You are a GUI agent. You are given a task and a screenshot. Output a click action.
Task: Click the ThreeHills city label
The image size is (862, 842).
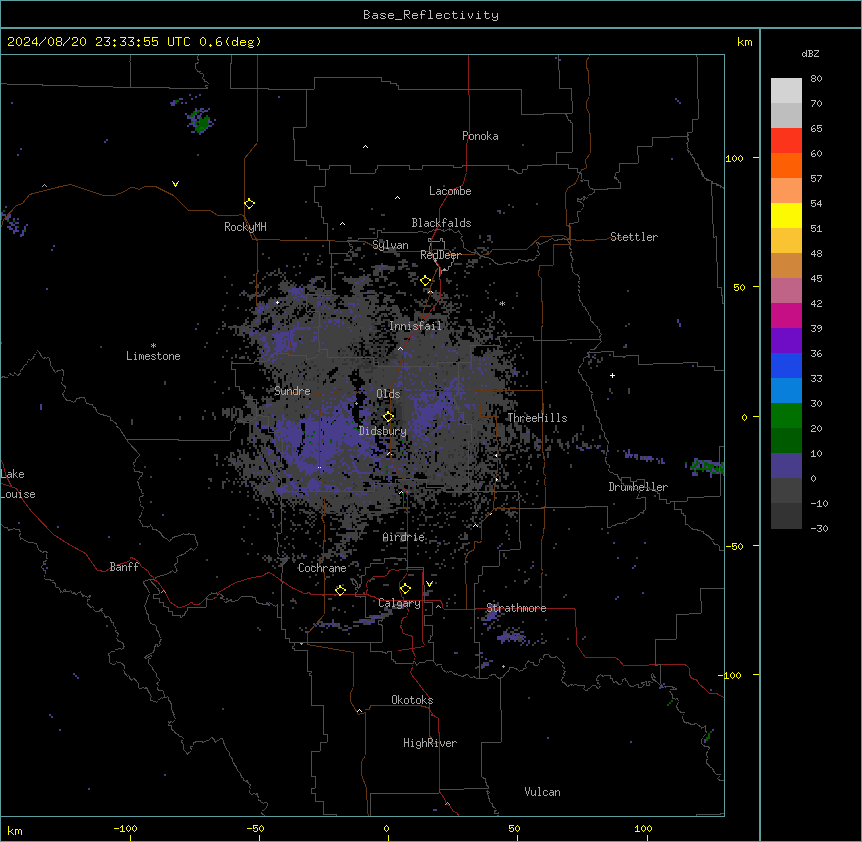click(537, 418)
